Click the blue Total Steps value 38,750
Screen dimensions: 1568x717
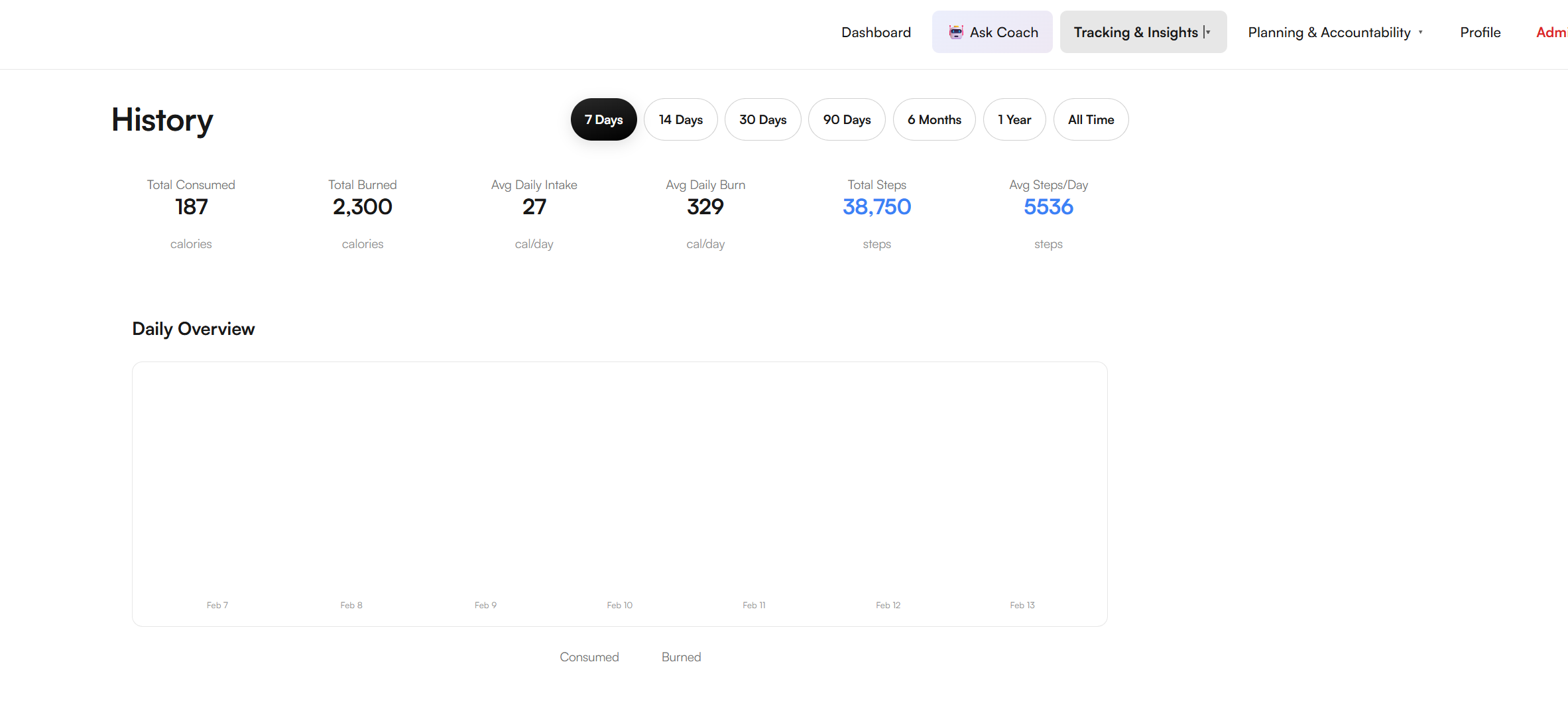click(876, 207)
